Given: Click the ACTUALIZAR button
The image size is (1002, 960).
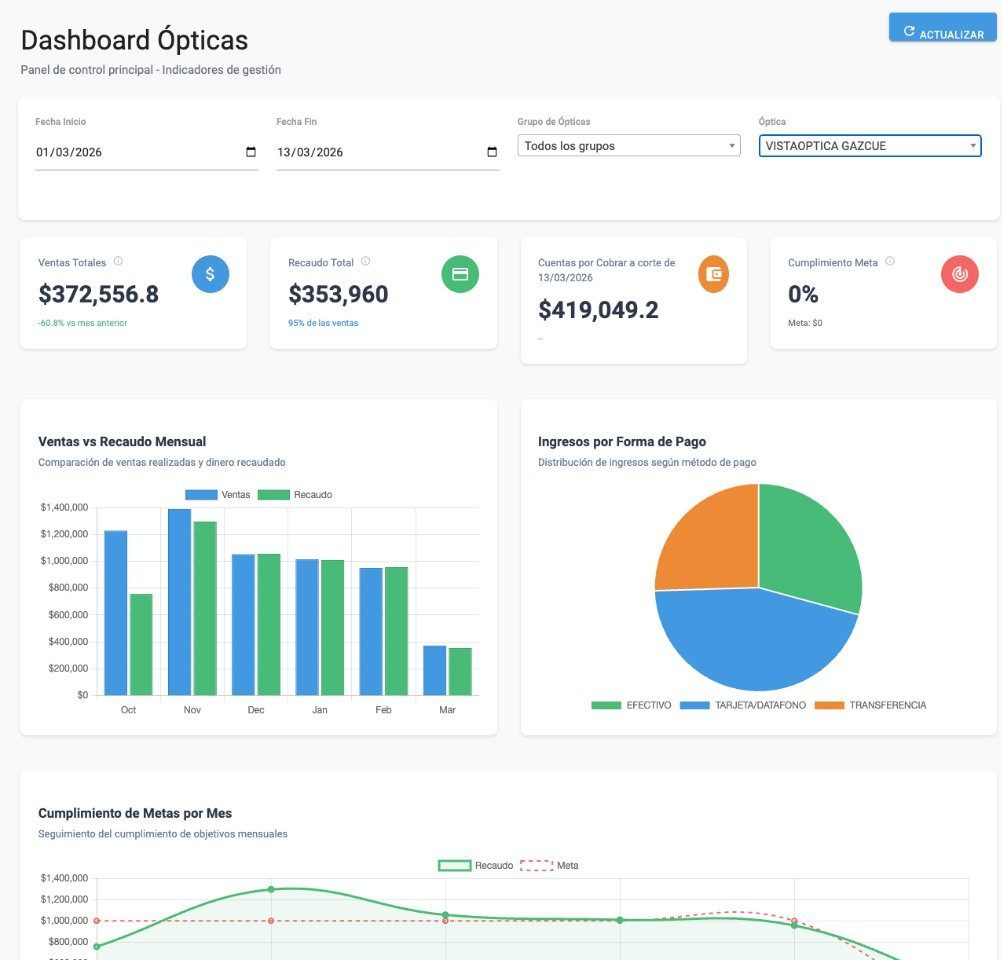Looking at the screenshot, I should [x=941, y=27].
